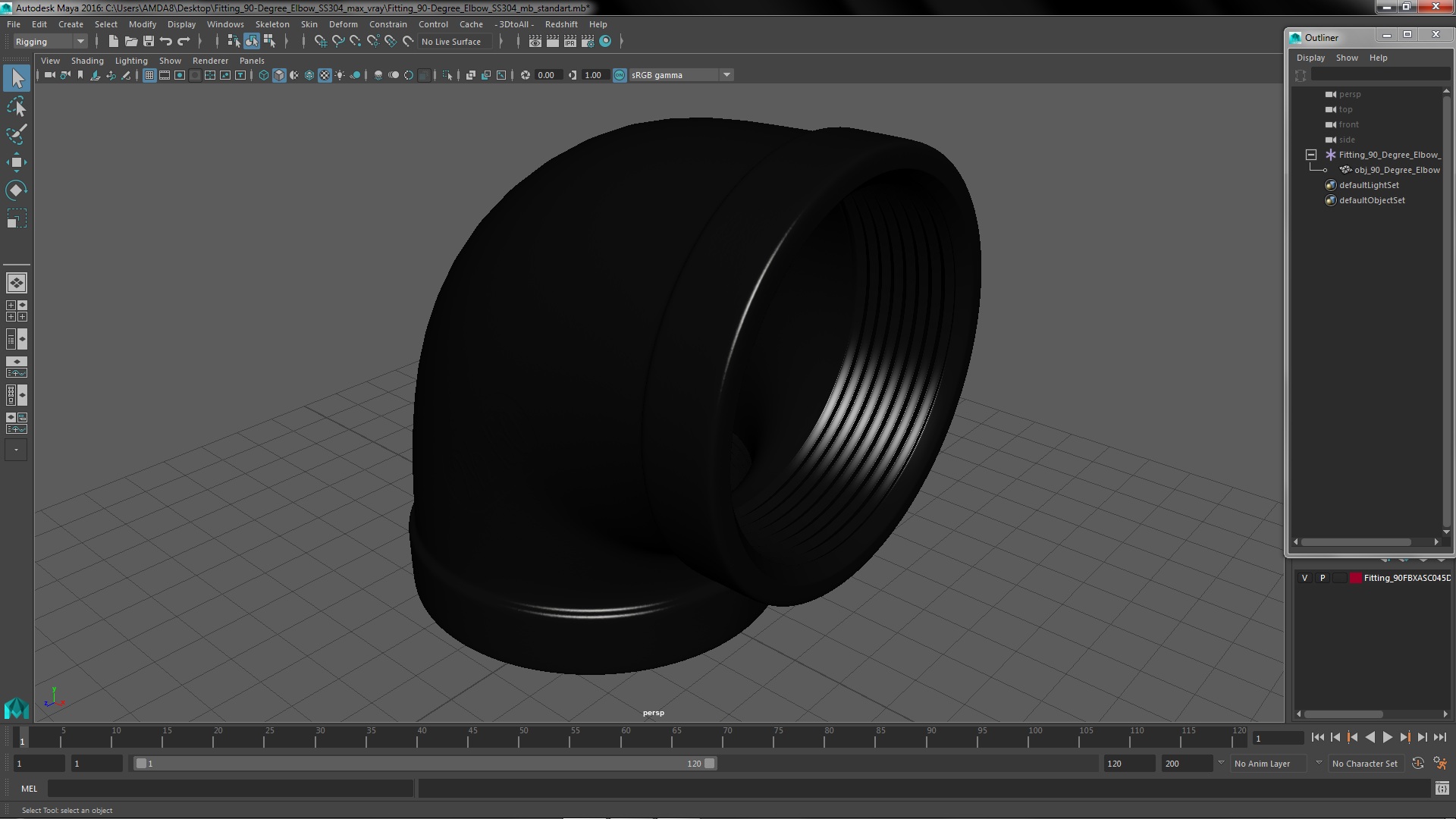The height and width of the screenshot is (819, 1456).
Task: Toggle layer playback P box
Action: (1323, 578)
